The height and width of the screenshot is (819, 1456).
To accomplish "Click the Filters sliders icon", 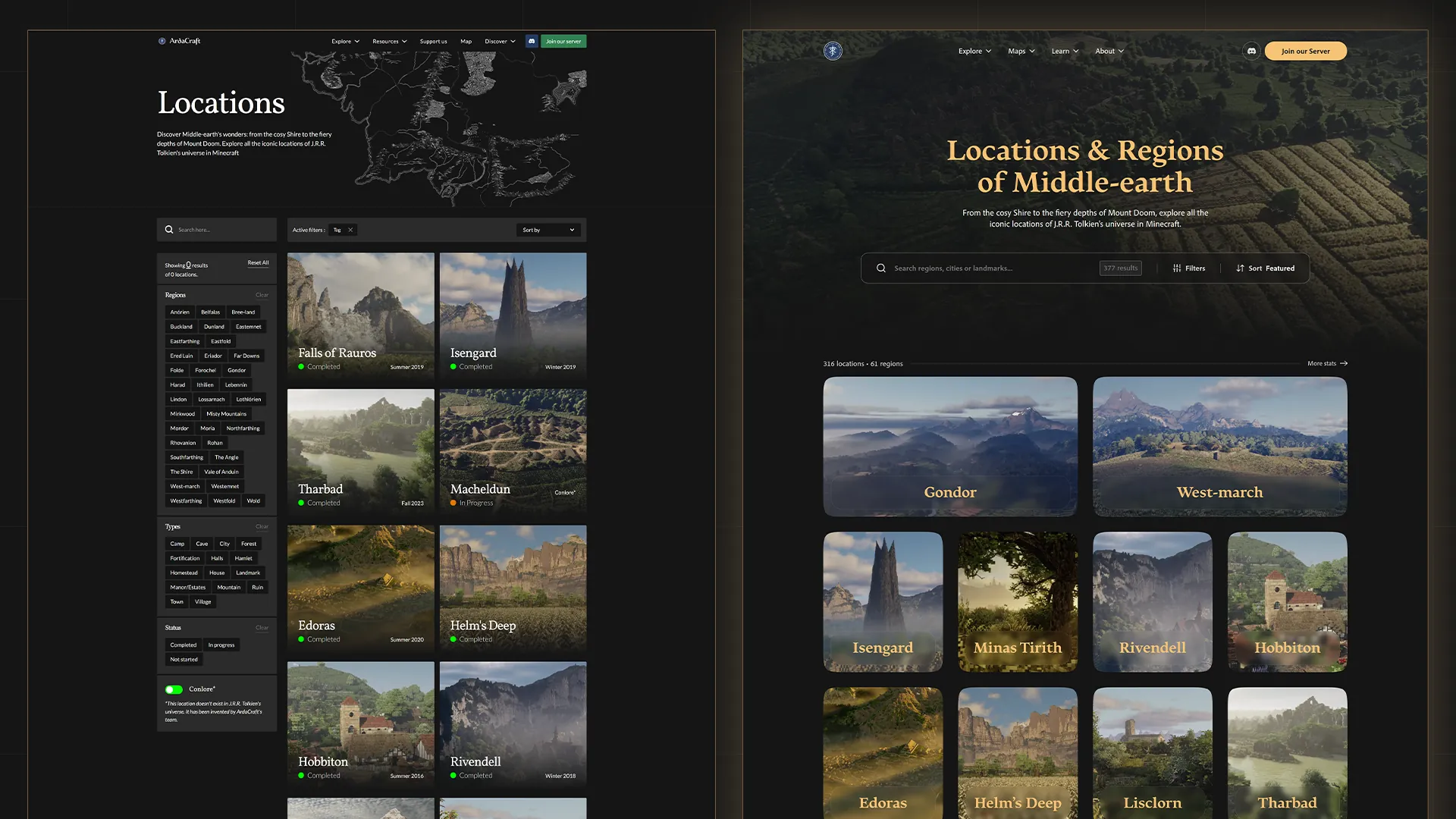I will tap(1177, 268).
